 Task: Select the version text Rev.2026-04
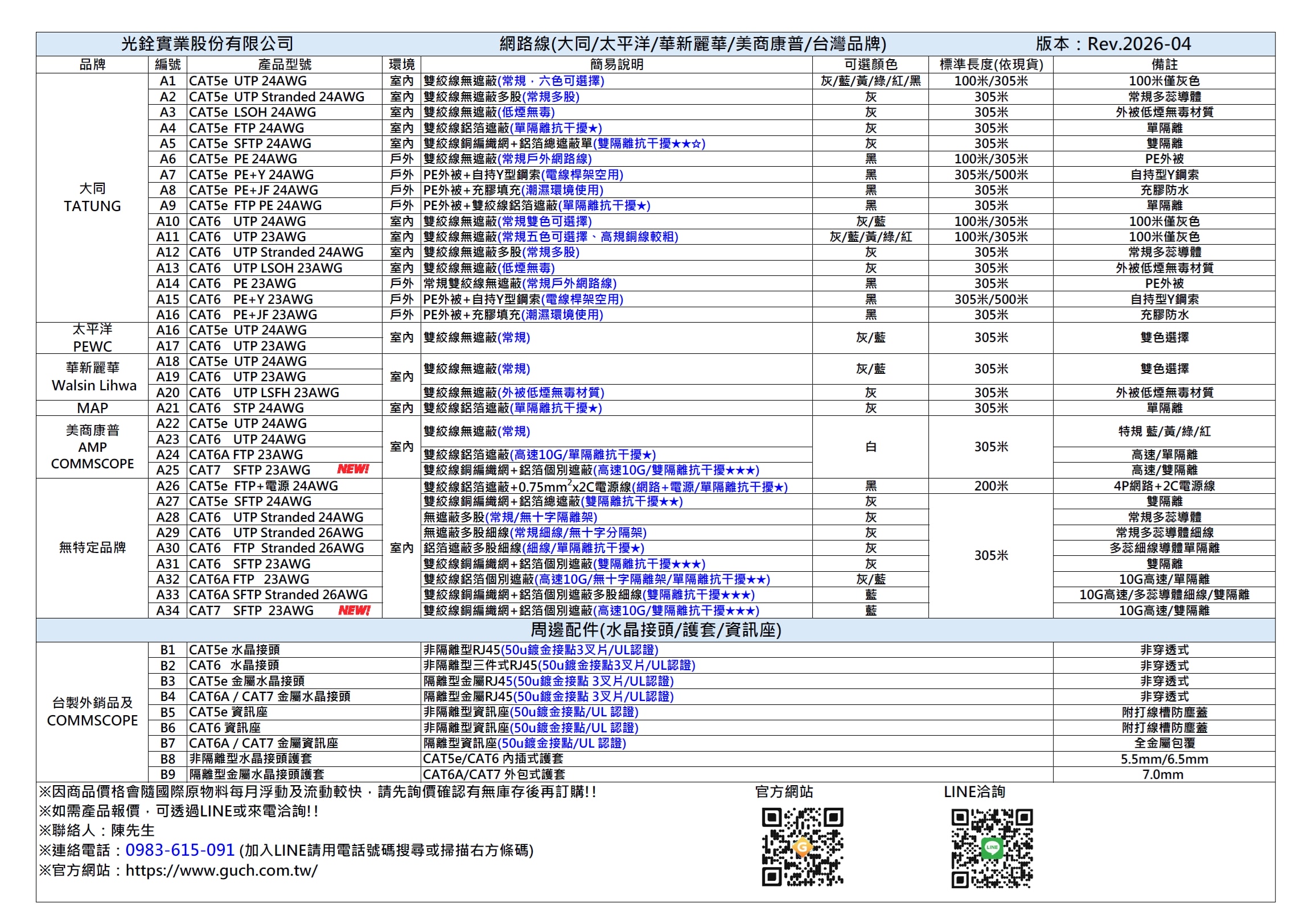click(x=1138, y=44)
